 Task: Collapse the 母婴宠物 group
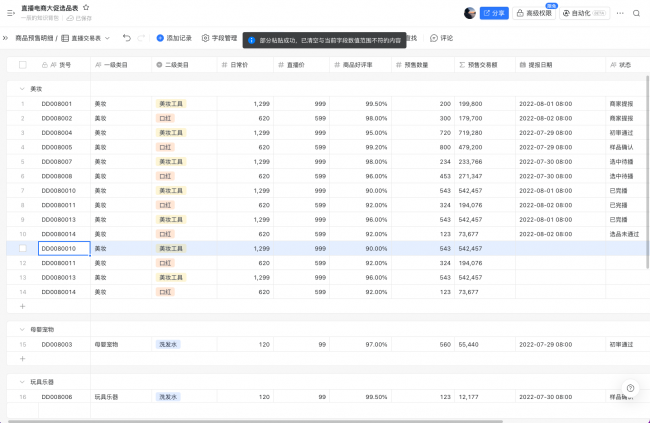click(22, 328)
